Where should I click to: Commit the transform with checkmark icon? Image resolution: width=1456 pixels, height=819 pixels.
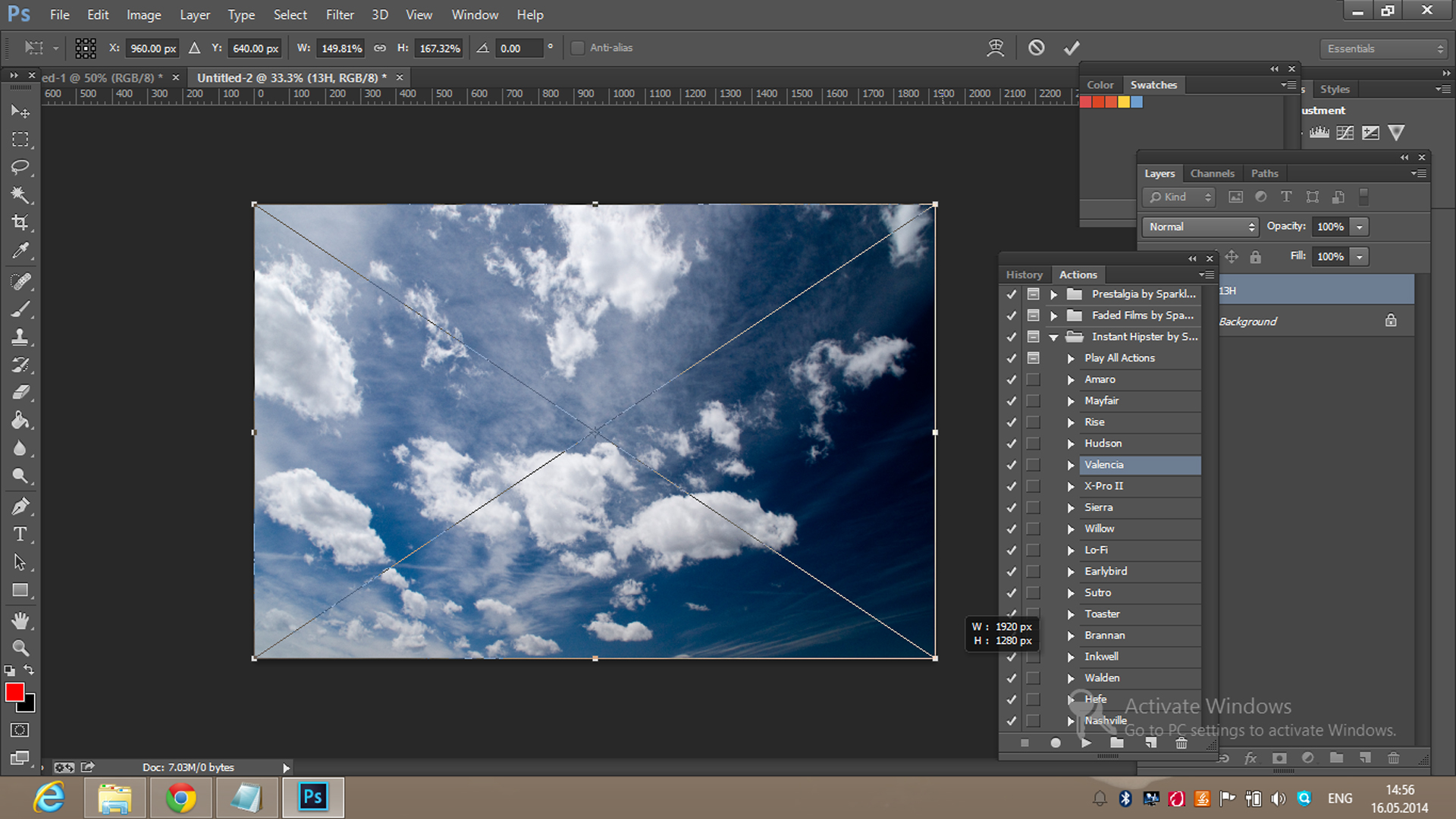1071,48
